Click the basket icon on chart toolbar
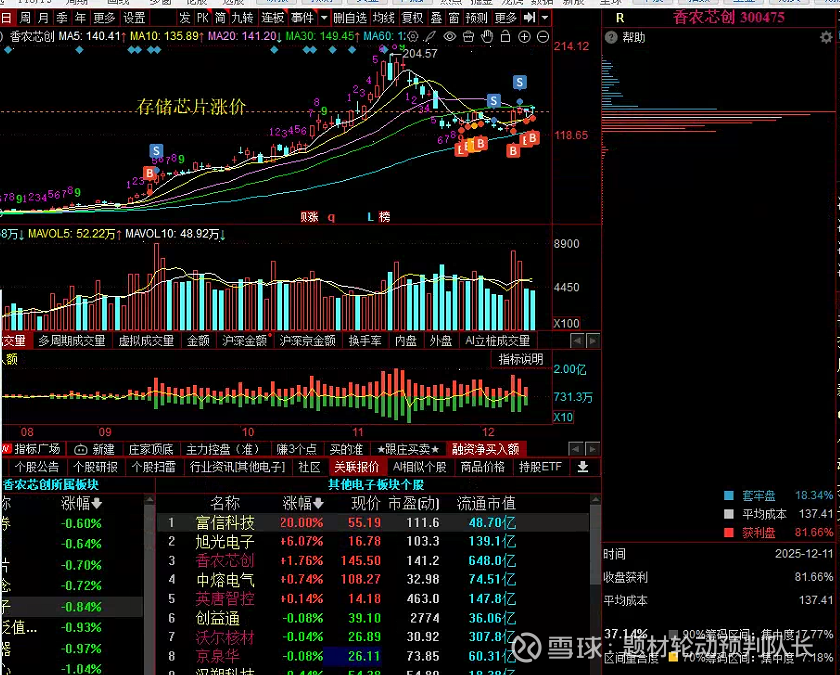The image size is (840, 675). pos(468,36)
